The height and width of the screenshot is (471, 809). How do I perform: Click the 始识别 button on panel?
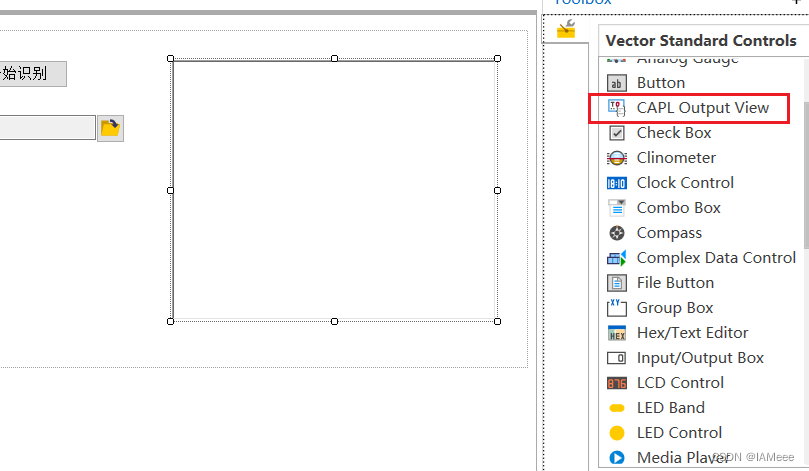pos(33,74)
